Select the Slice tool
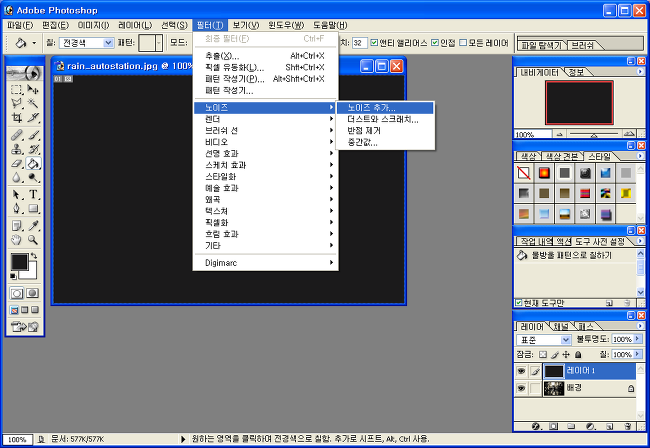The image size is (650, 448). [x=33, y=118]
